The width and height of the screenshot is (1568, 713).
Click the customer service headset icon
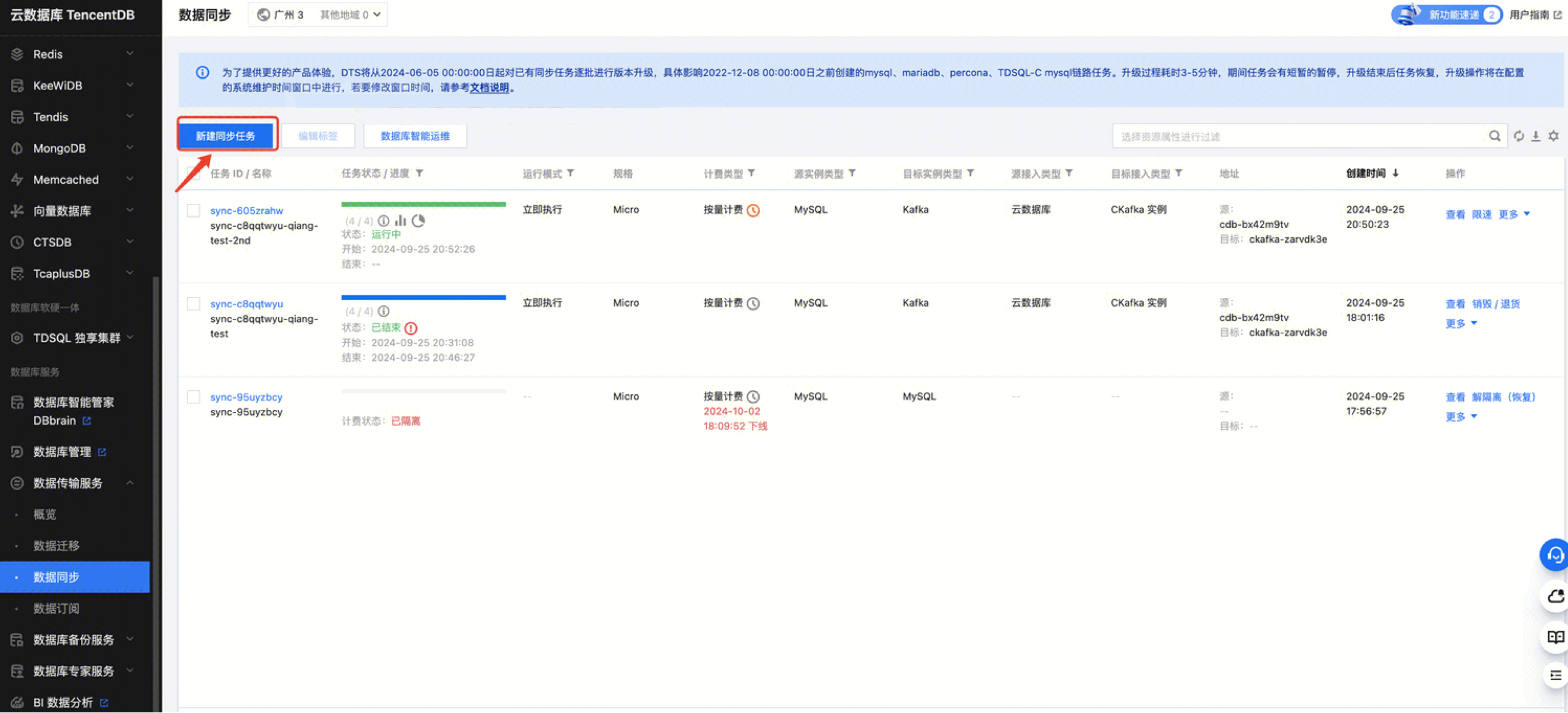pos(1555,555)
